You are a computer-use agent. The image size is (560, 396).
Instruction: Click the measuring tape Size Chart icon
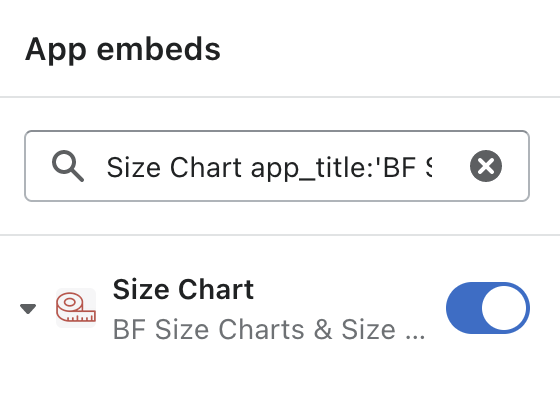point(76,308)
